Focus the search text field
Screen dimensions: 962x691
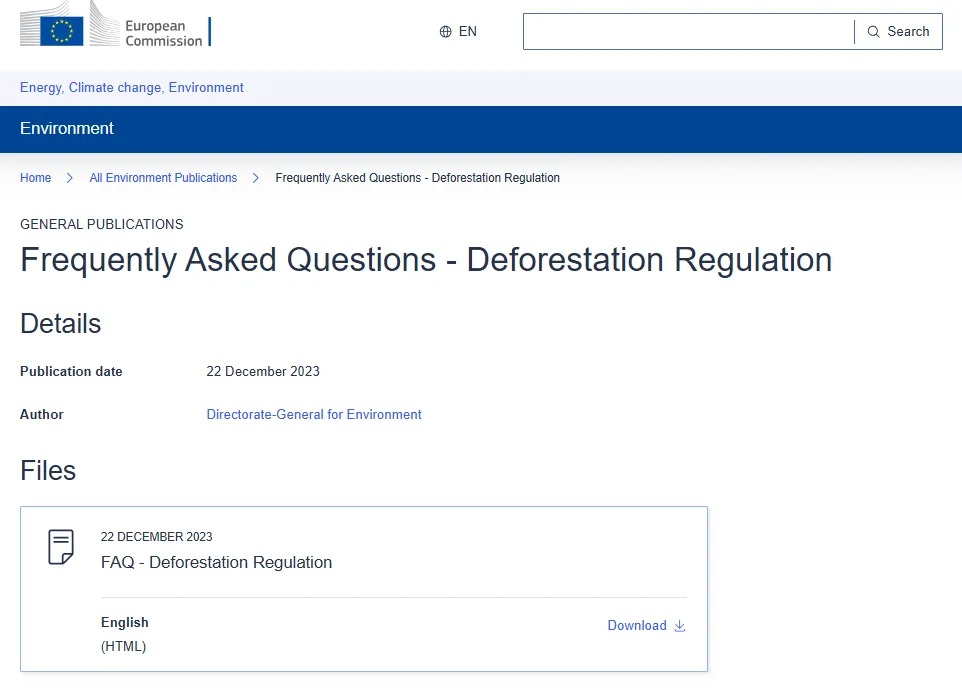[688, 32]
